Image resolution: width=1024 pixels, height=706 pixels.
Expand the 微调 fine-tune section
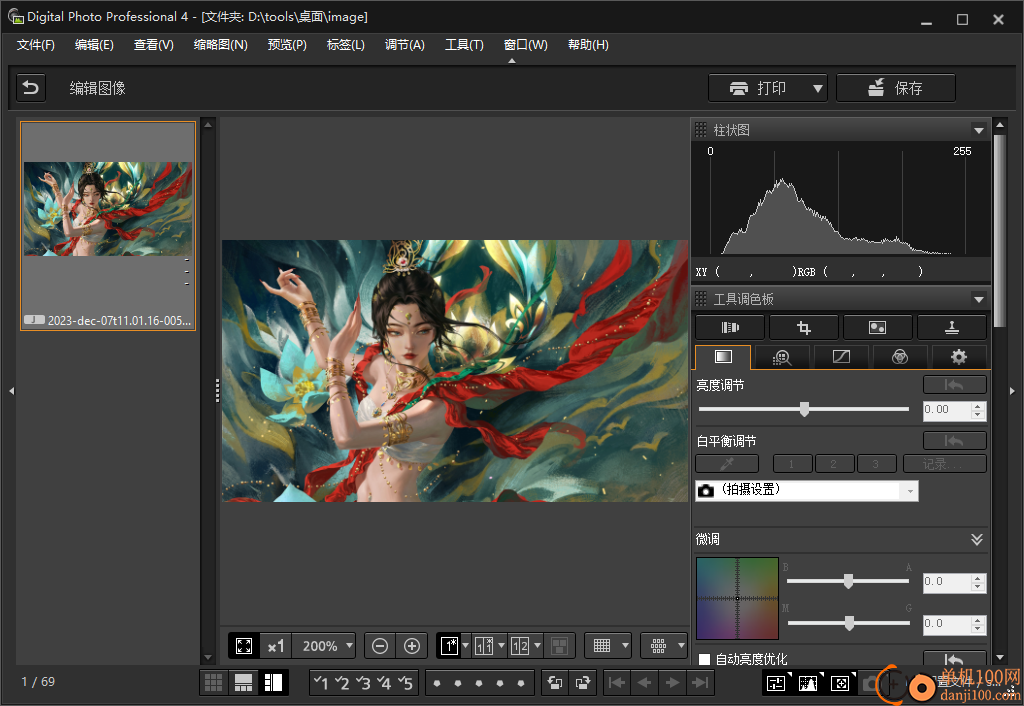[x=977, y=539]
